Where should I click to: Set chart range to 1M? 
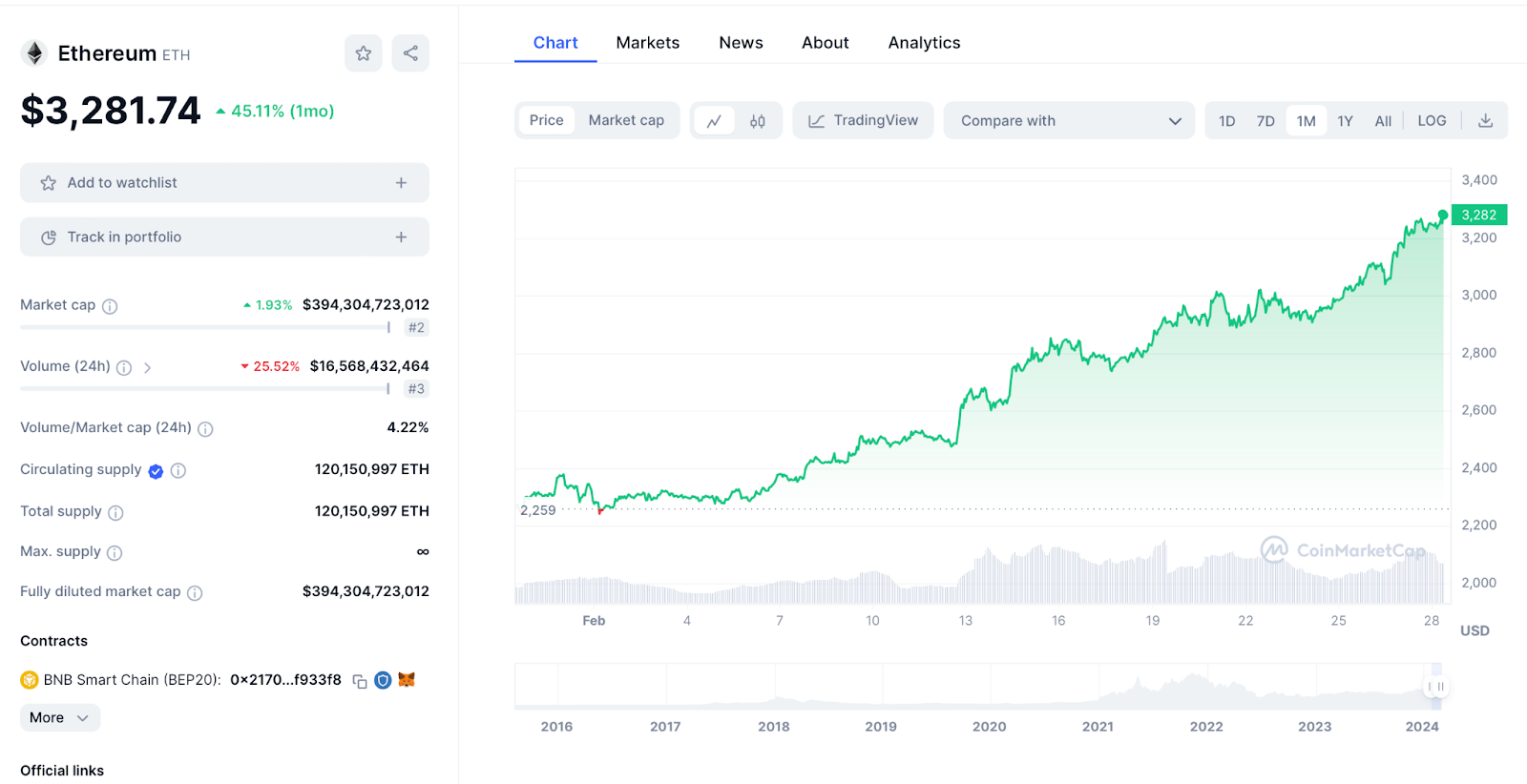(1306, 121)
